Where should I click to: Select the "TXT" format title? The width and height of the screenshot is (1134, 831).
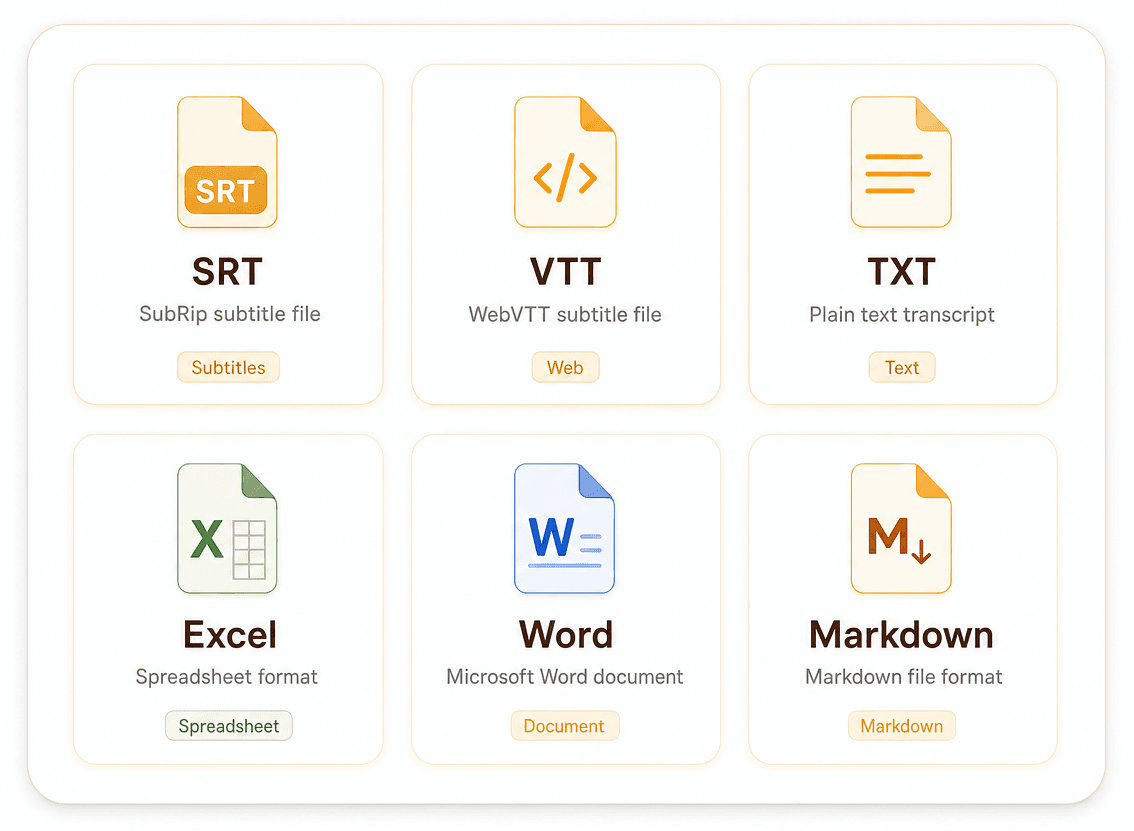[902, 272]
